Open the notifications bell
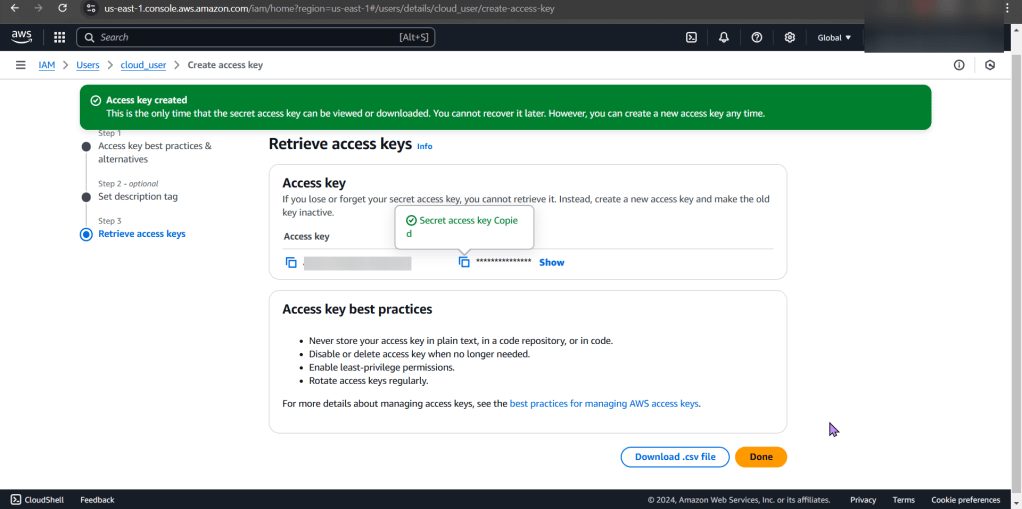Viewport: 1022px width, 509px height. [x=724, y=38]
